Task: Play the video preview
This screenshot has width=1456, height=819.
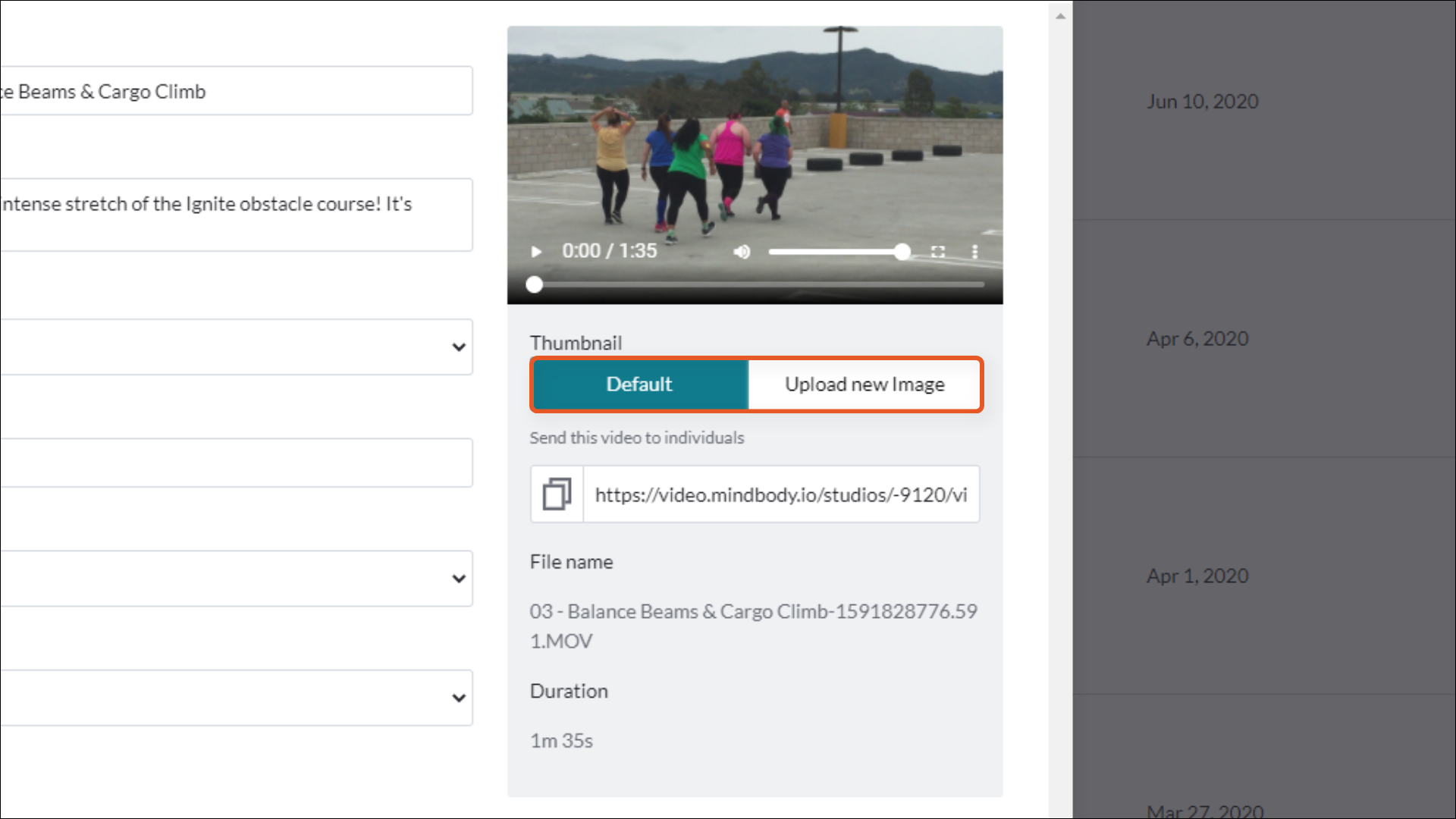Action: tap(536, 252)
